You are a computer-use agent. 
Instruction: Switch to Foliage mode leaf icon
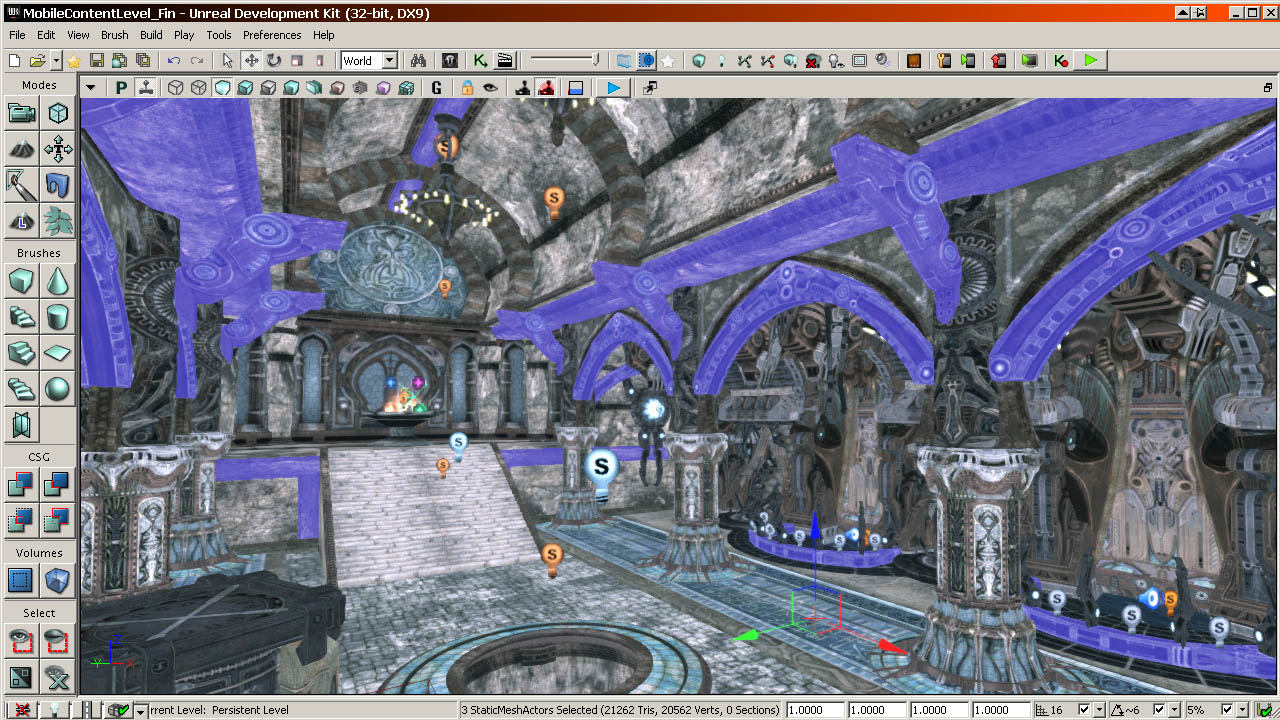tap(58, 221)
